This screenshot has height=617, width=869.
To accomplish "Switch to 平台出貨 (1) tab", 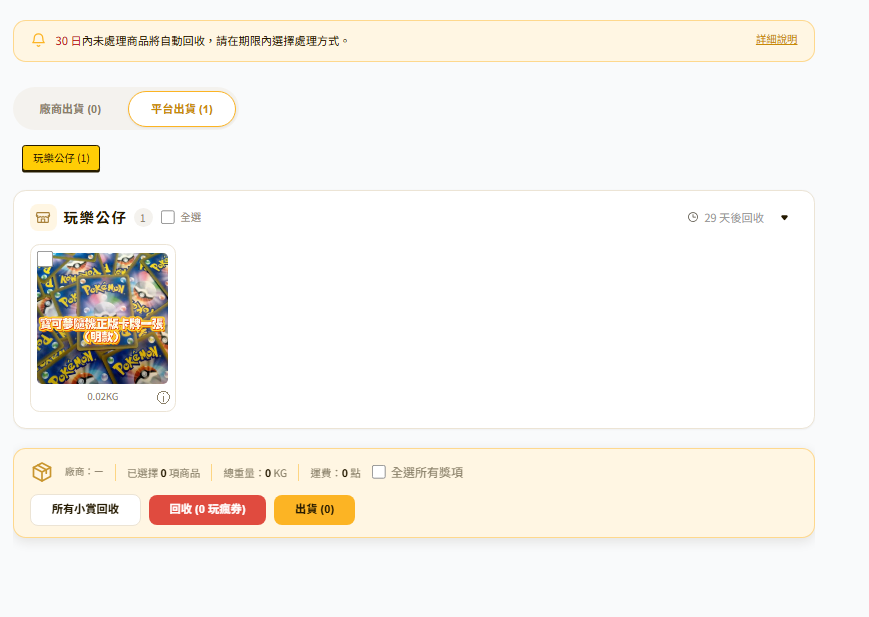I will [182, 109].
